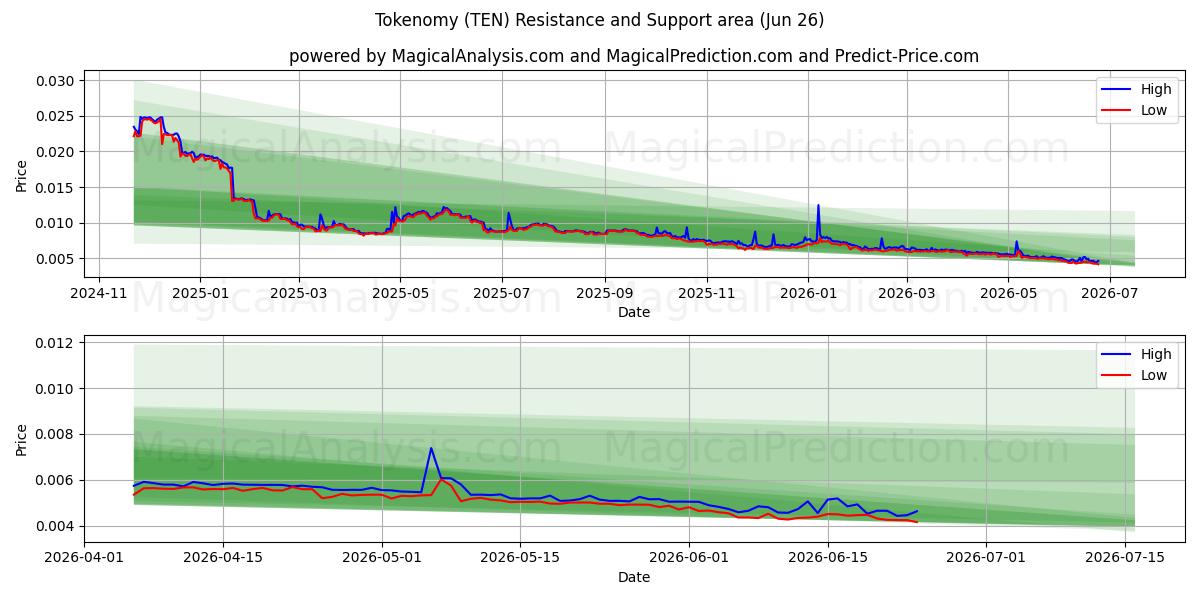Screen dimensions: 1200x600
Task: Click the 'Price' y-axis title of bottom chart
Action: pos(22,440)
